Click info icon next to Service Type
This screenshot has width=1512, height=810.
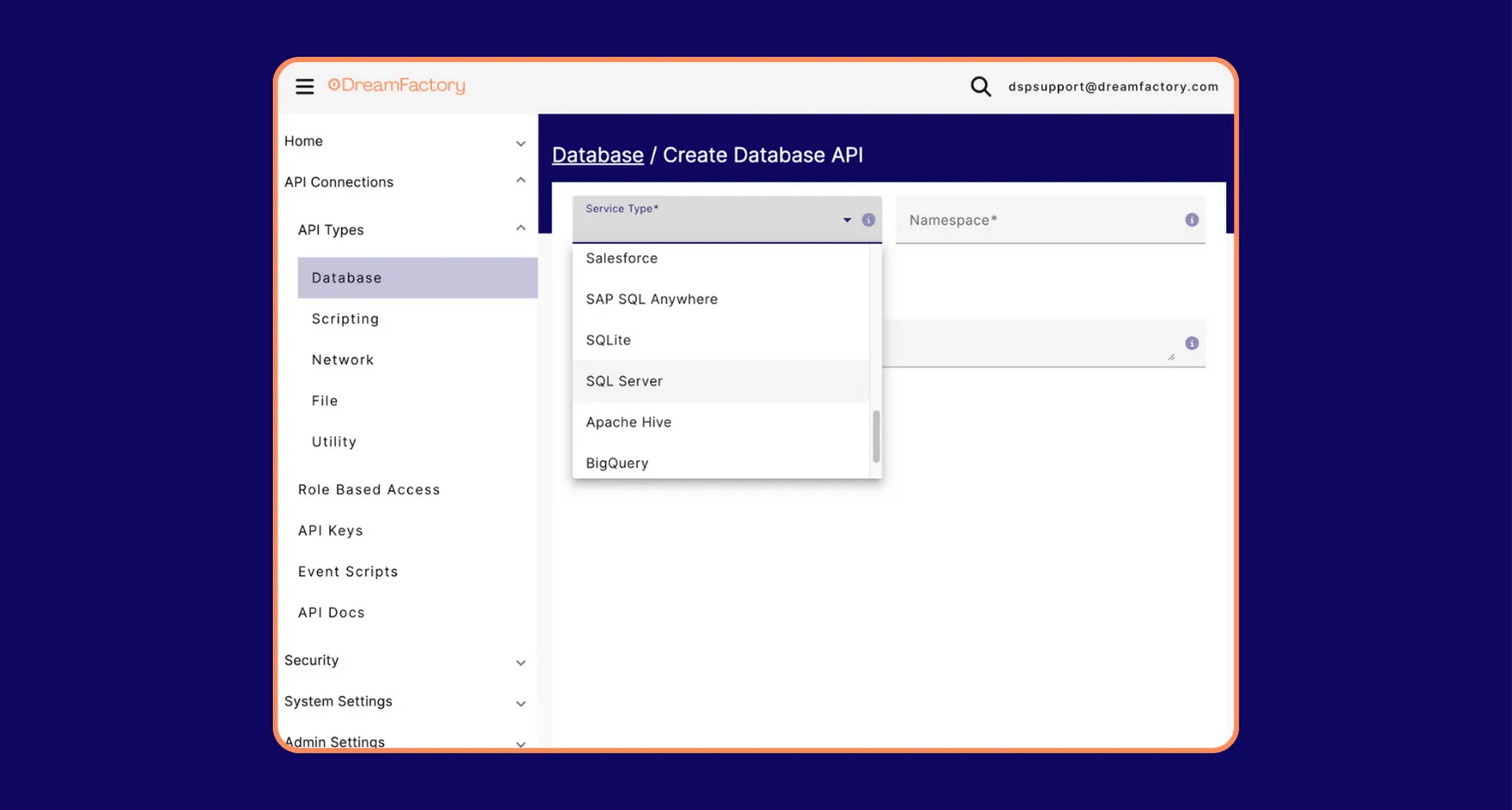[x=868, y=220]
